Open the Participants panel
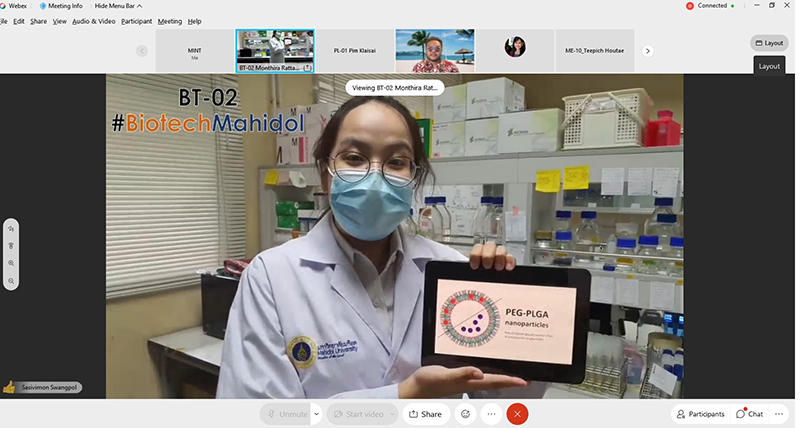The height and width of the screenshot is (428, 800). pos(700,414)
